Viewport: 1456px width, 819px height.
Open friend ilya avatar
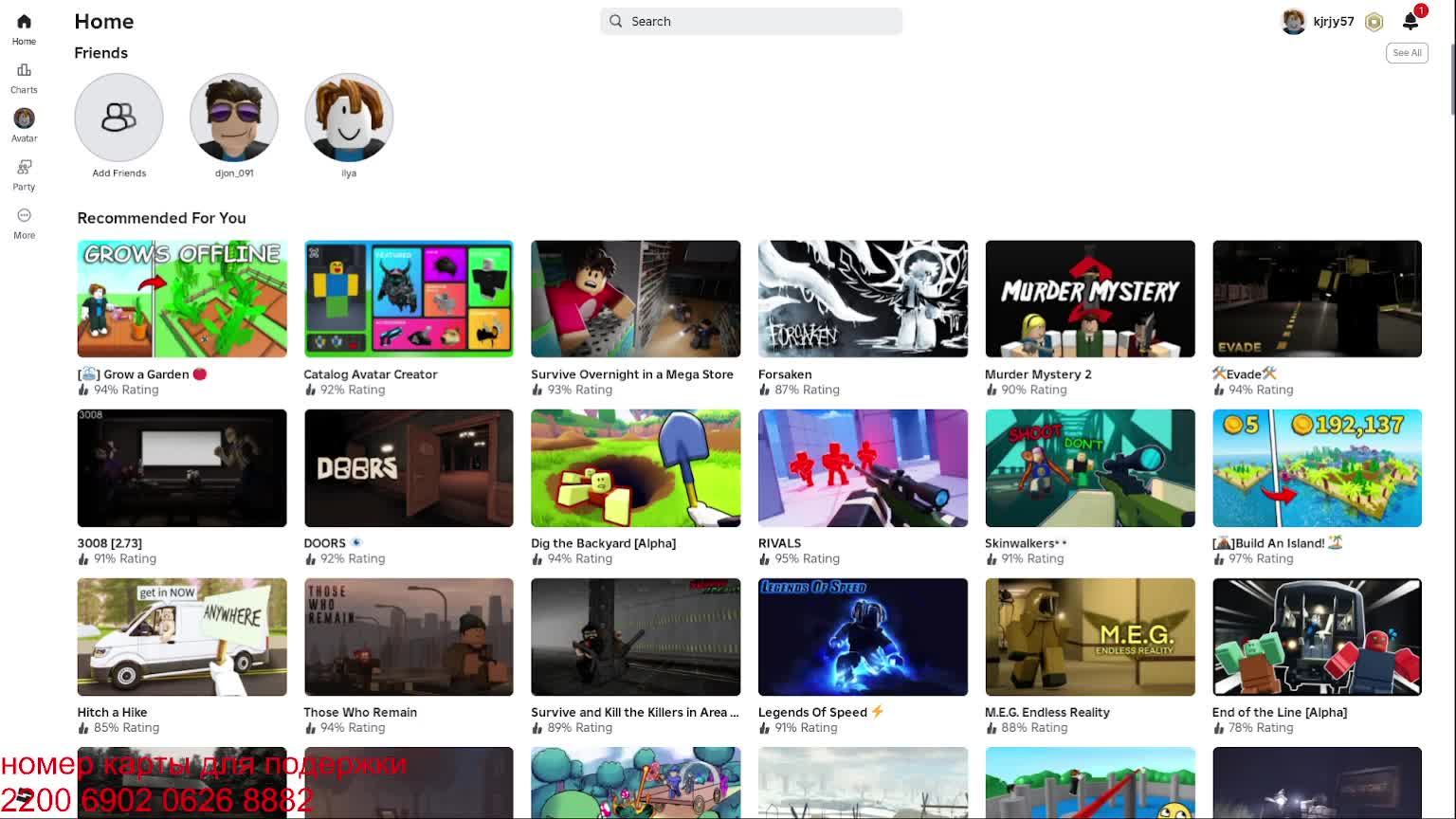[x=349, y=118]
